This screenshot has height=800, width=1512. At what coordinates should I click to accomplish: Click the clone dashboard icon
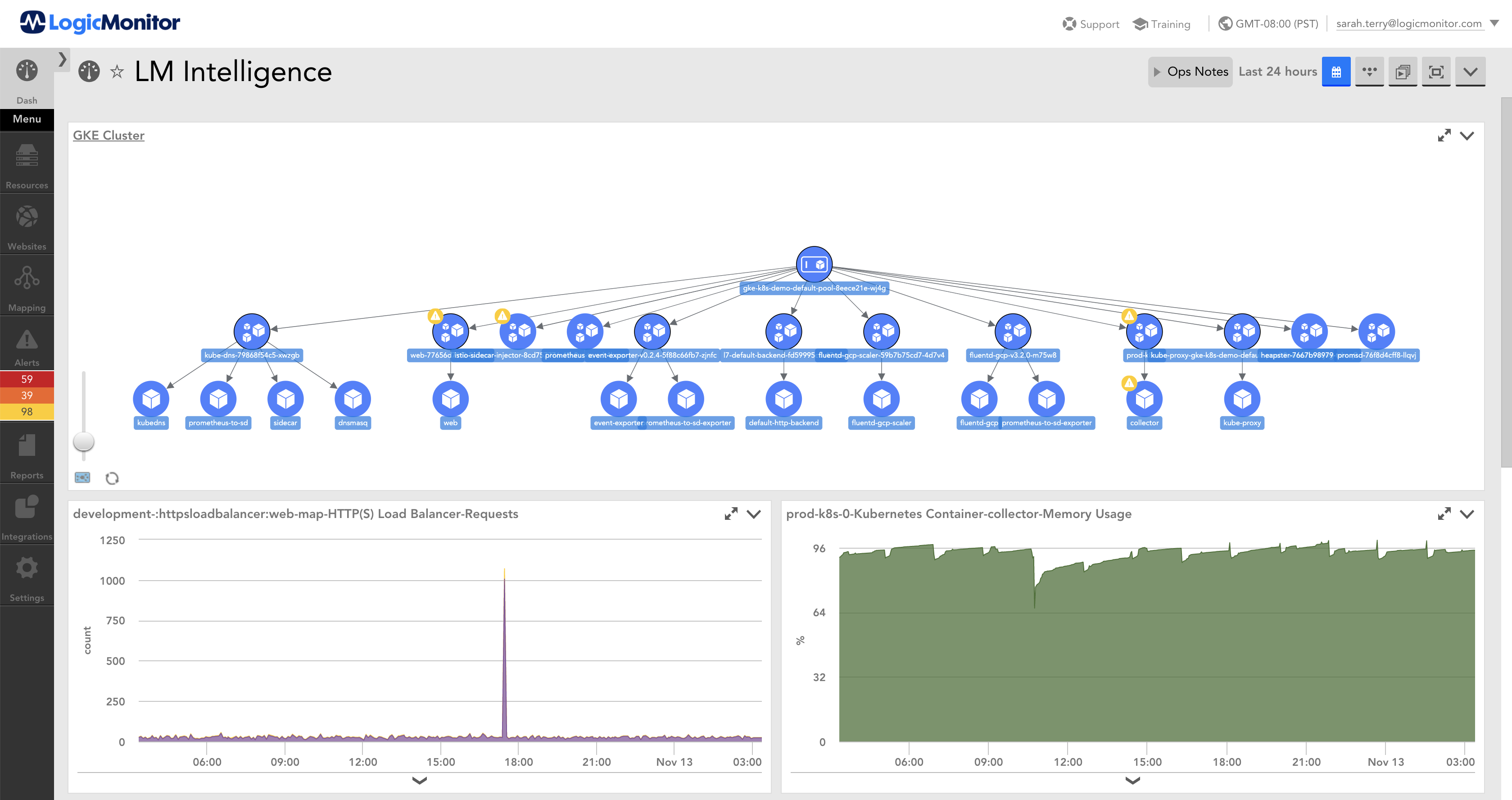(x=1403, y=72)
